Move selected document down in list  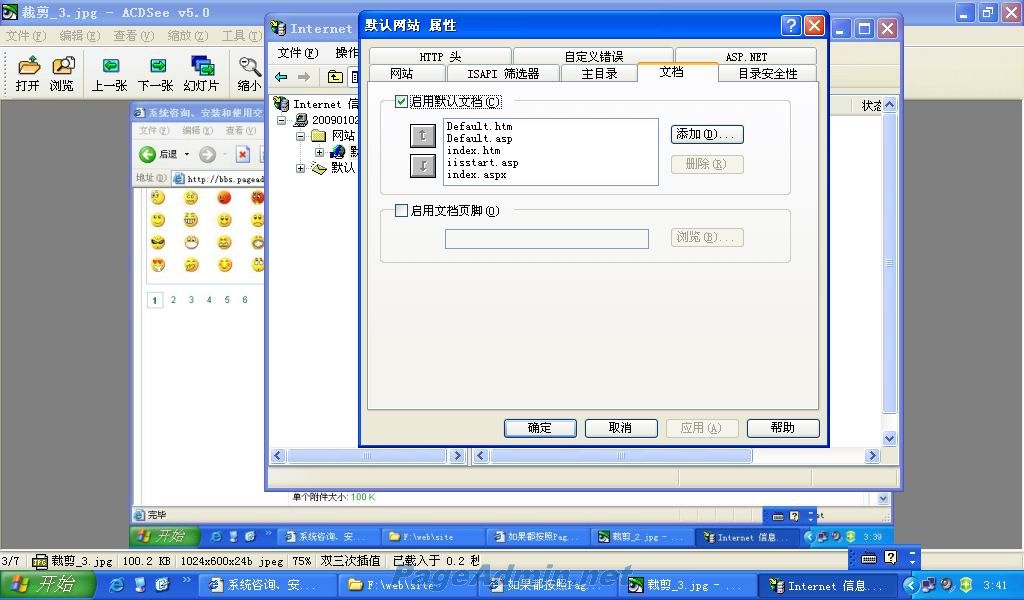click(x=423, y=166)
